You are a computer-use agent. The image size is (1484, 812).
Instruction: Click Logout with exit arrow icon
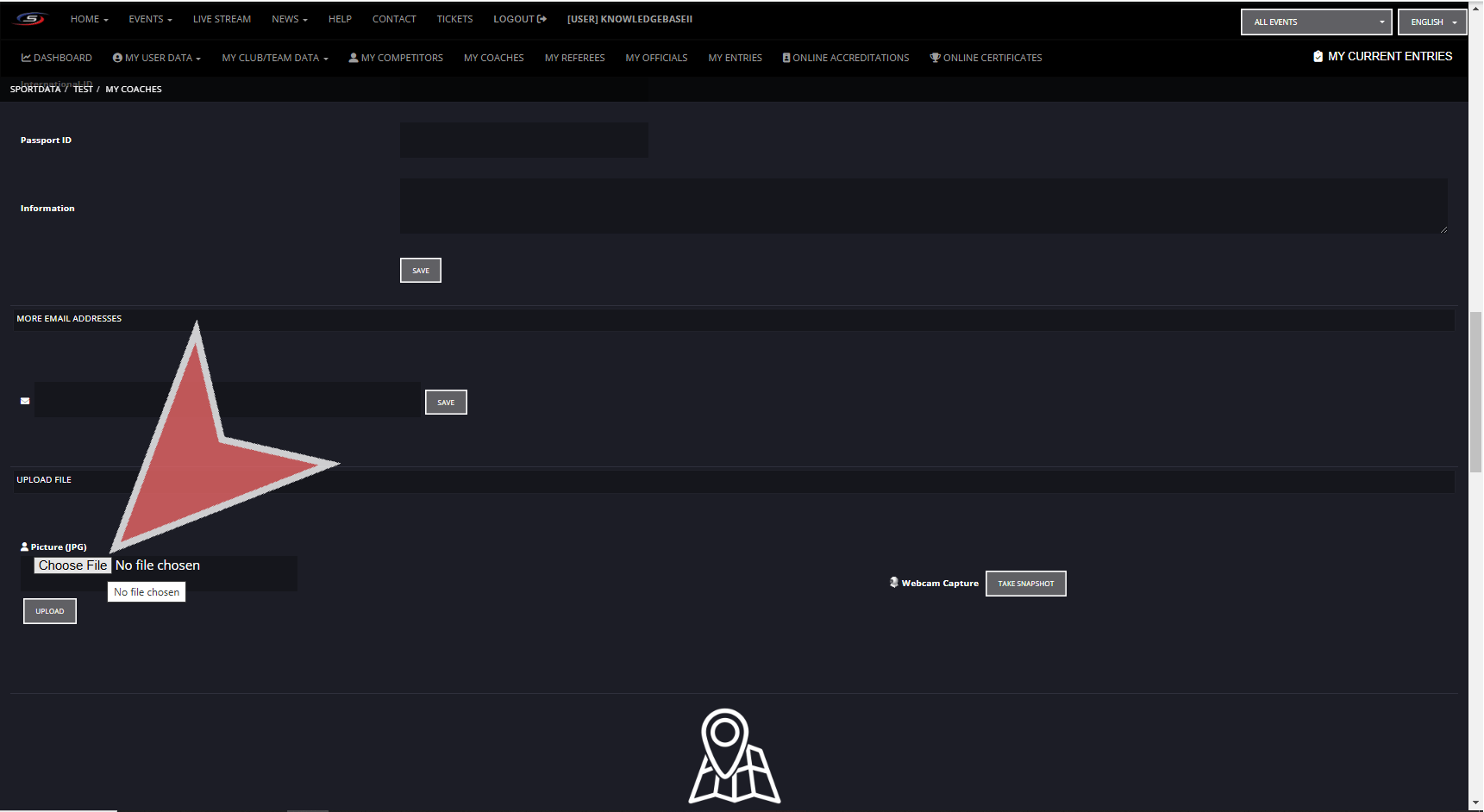click(520, 19)
